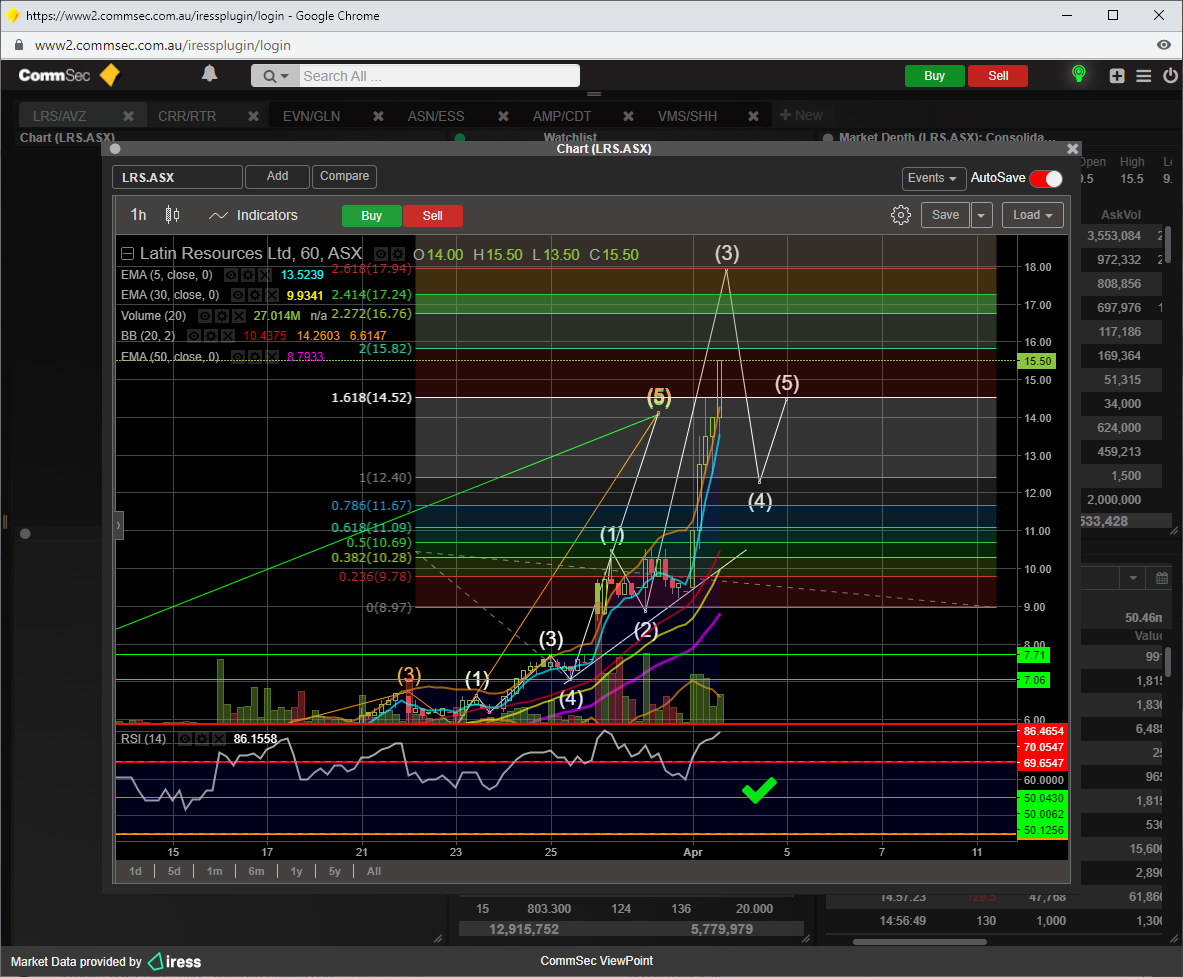
Task: Toggle the AutoSave switch
Action: pos(1046,178)
